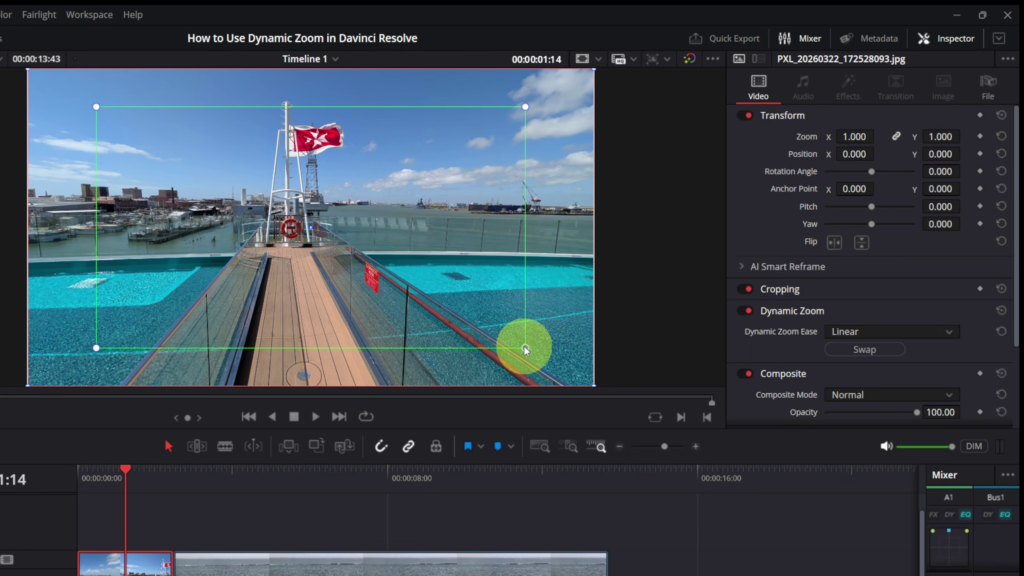Mute audio via speaker icon

[x=886, y=447]
